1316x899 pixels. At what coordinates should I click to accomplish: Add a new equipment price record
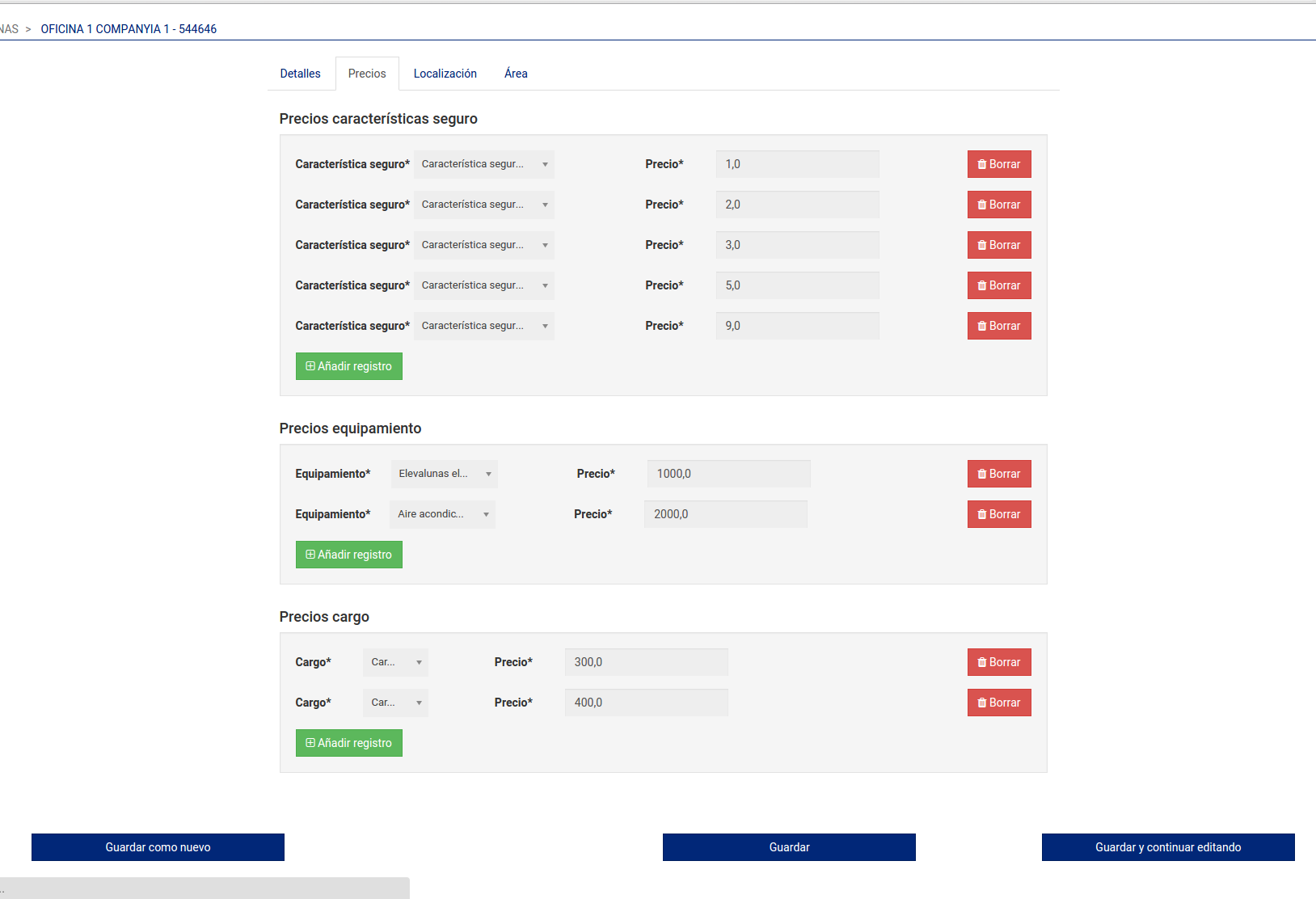[x=348, y=555]
